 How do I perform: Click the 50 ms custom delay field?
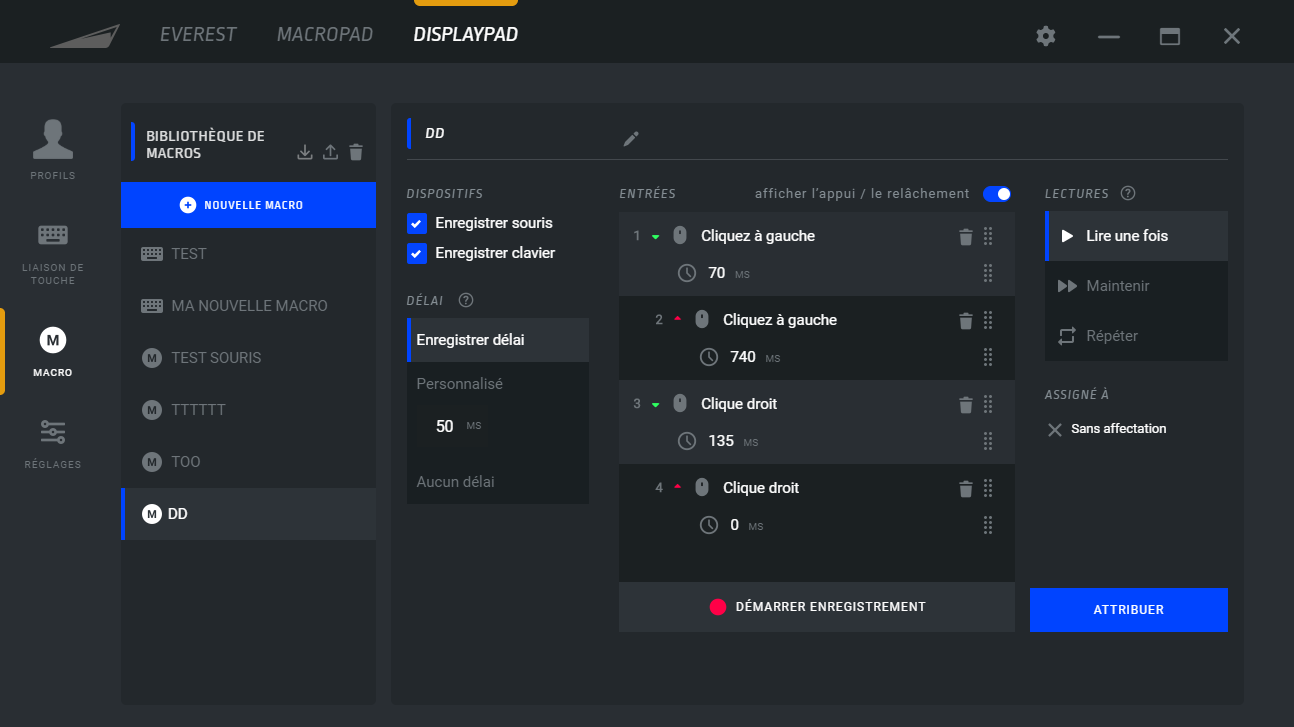tap(446, 426)
